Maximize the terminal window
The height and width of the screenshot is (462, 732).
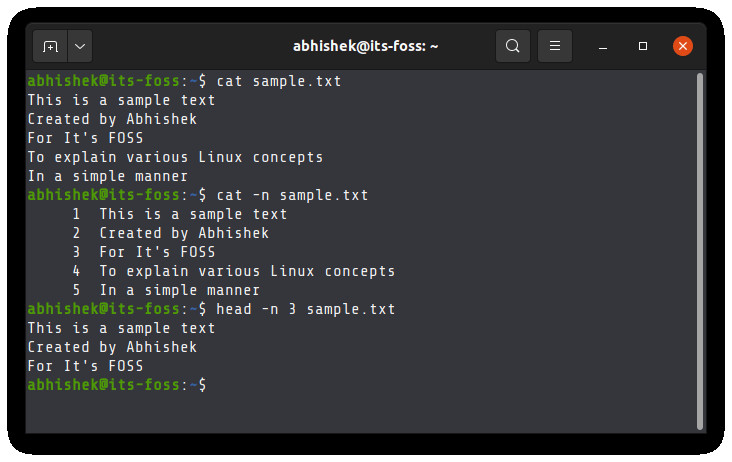tap(643, 46)
